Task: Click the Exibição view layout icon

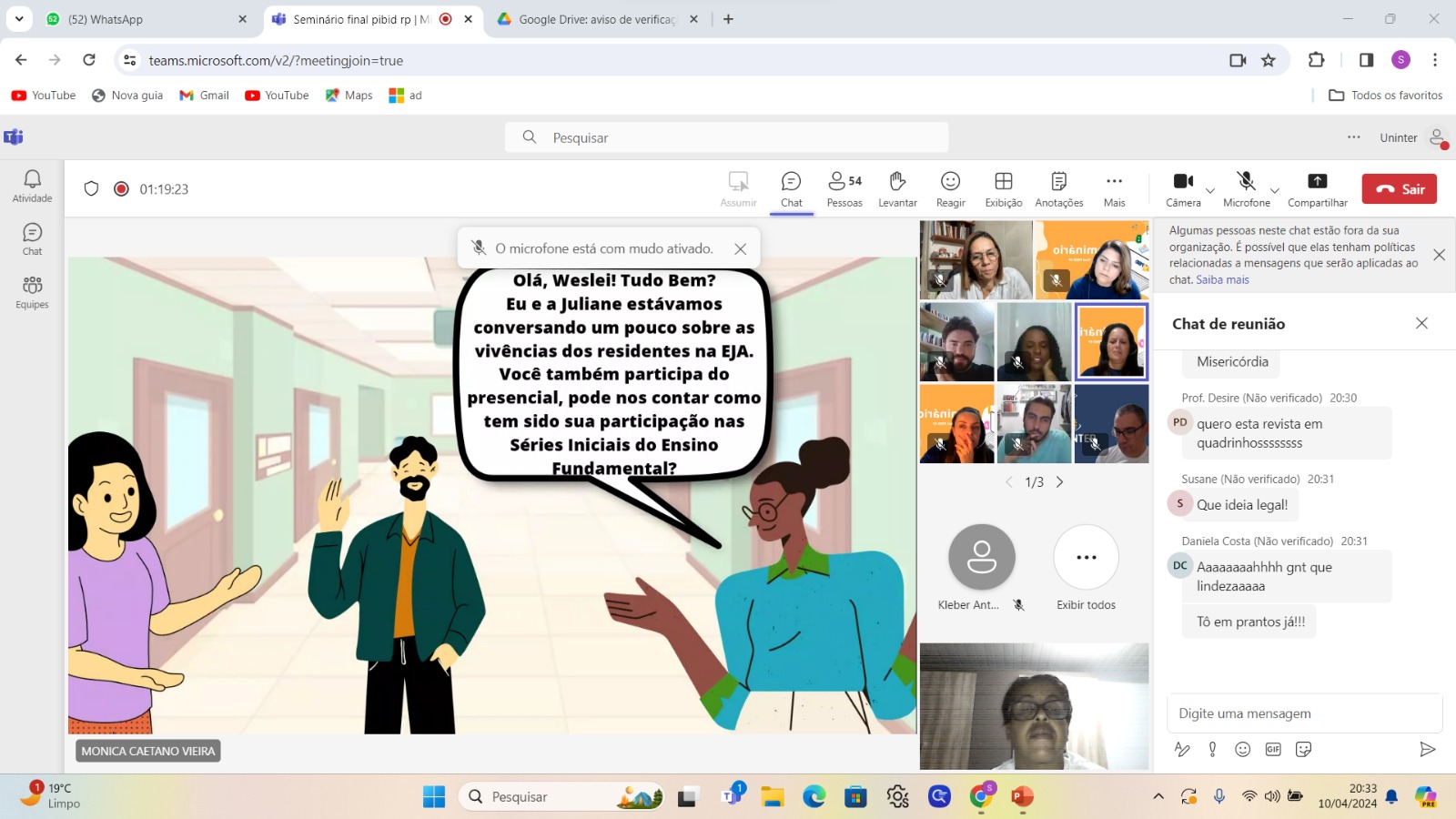Action: click(x=1003, y=188)
